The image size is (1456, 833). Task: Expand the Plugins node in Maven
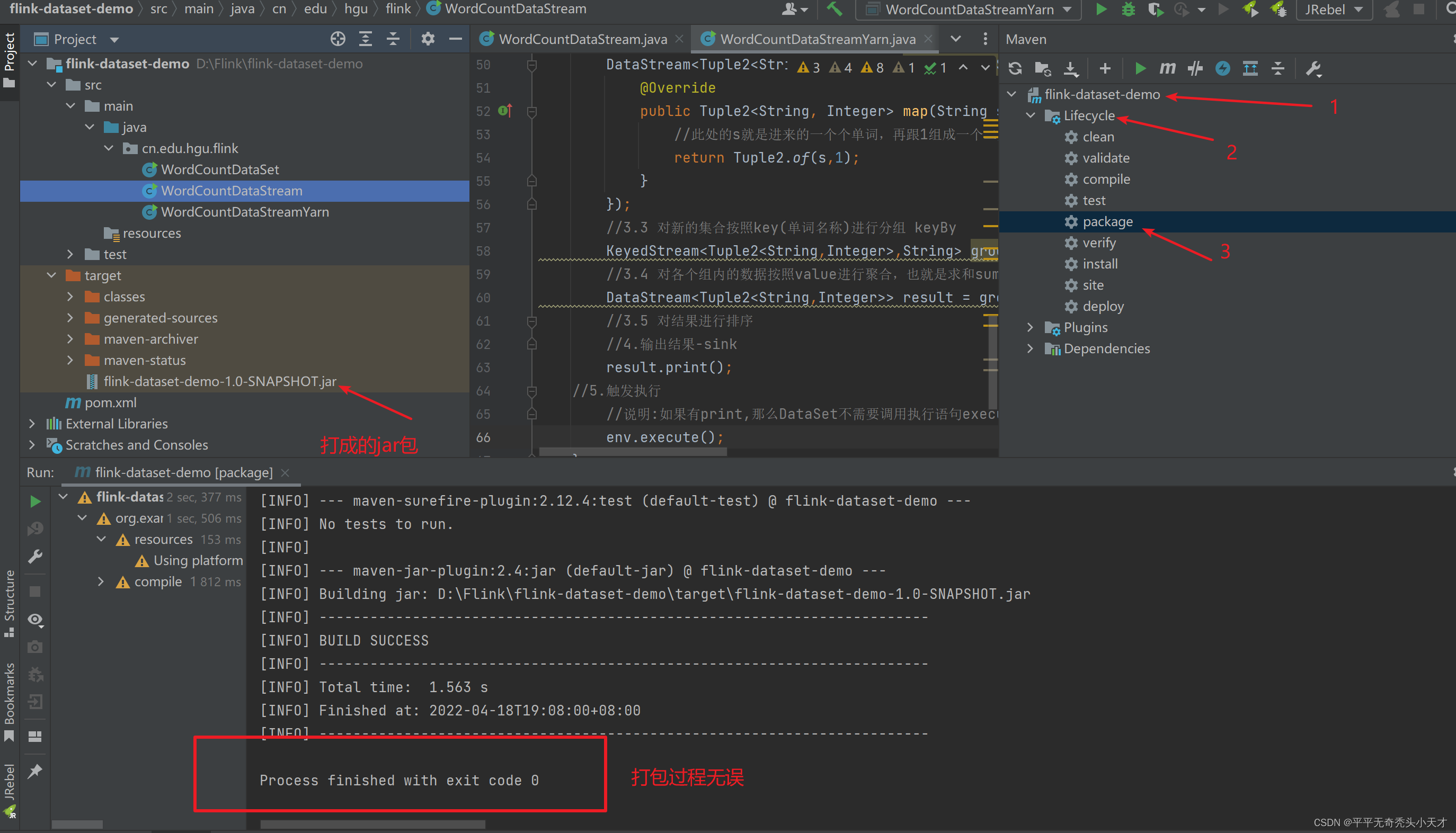tap(1030, 327)
